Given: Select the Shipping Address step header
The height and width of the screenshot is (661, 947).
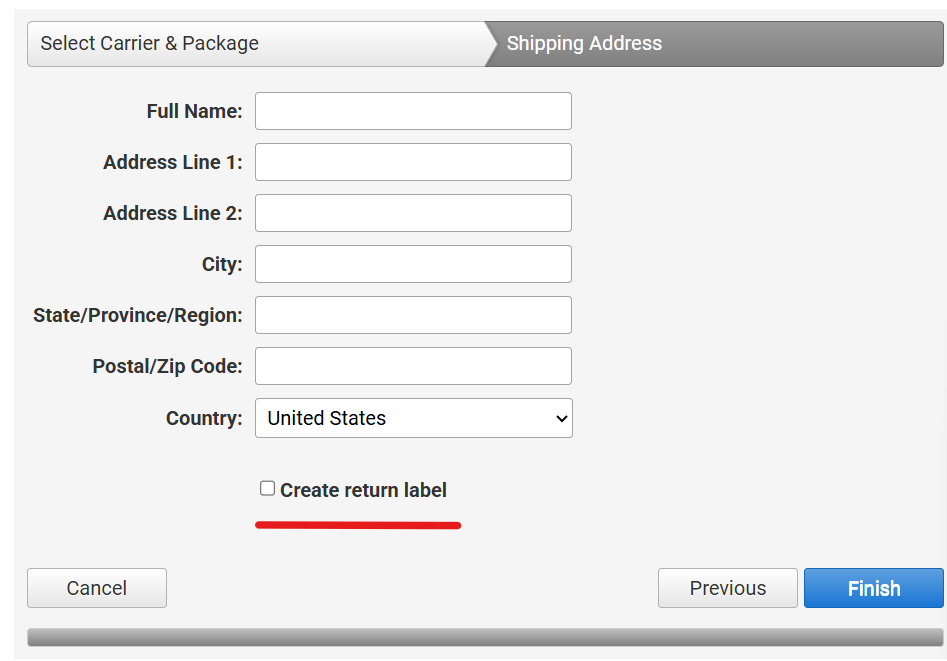Looking at the screenshot, I should click(715, 44).
